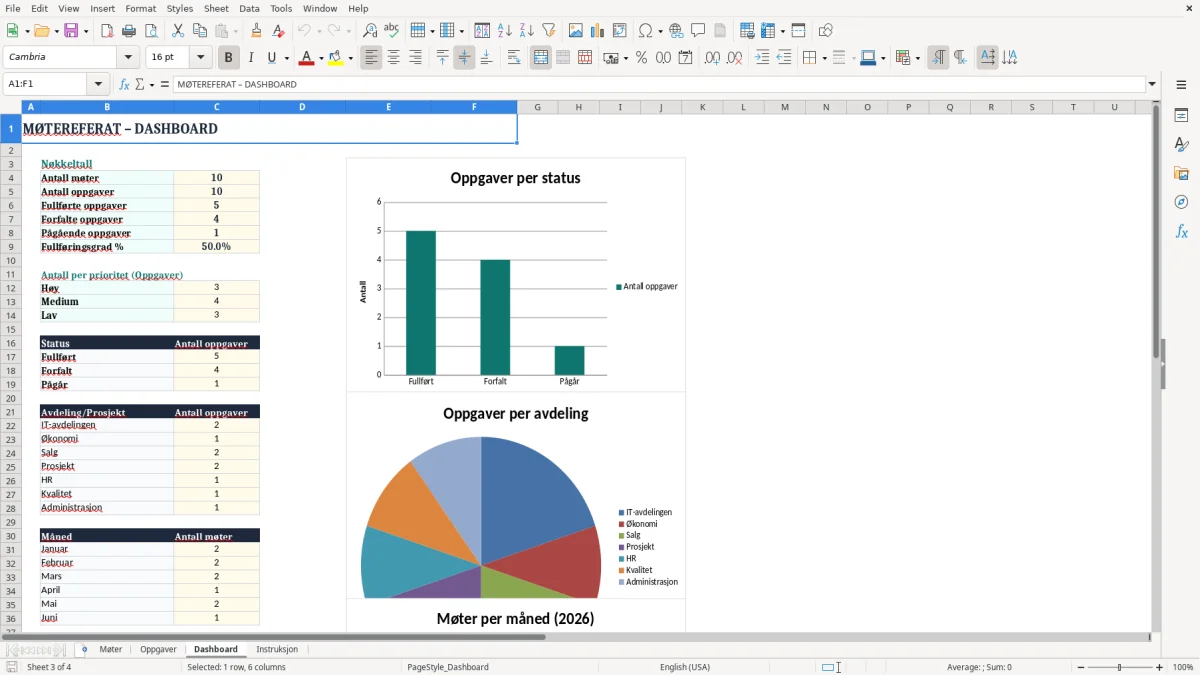The height and width of the screenshot is (675, 1200).
Task: Click the 100% zoom level
Action: (1183, 667)
